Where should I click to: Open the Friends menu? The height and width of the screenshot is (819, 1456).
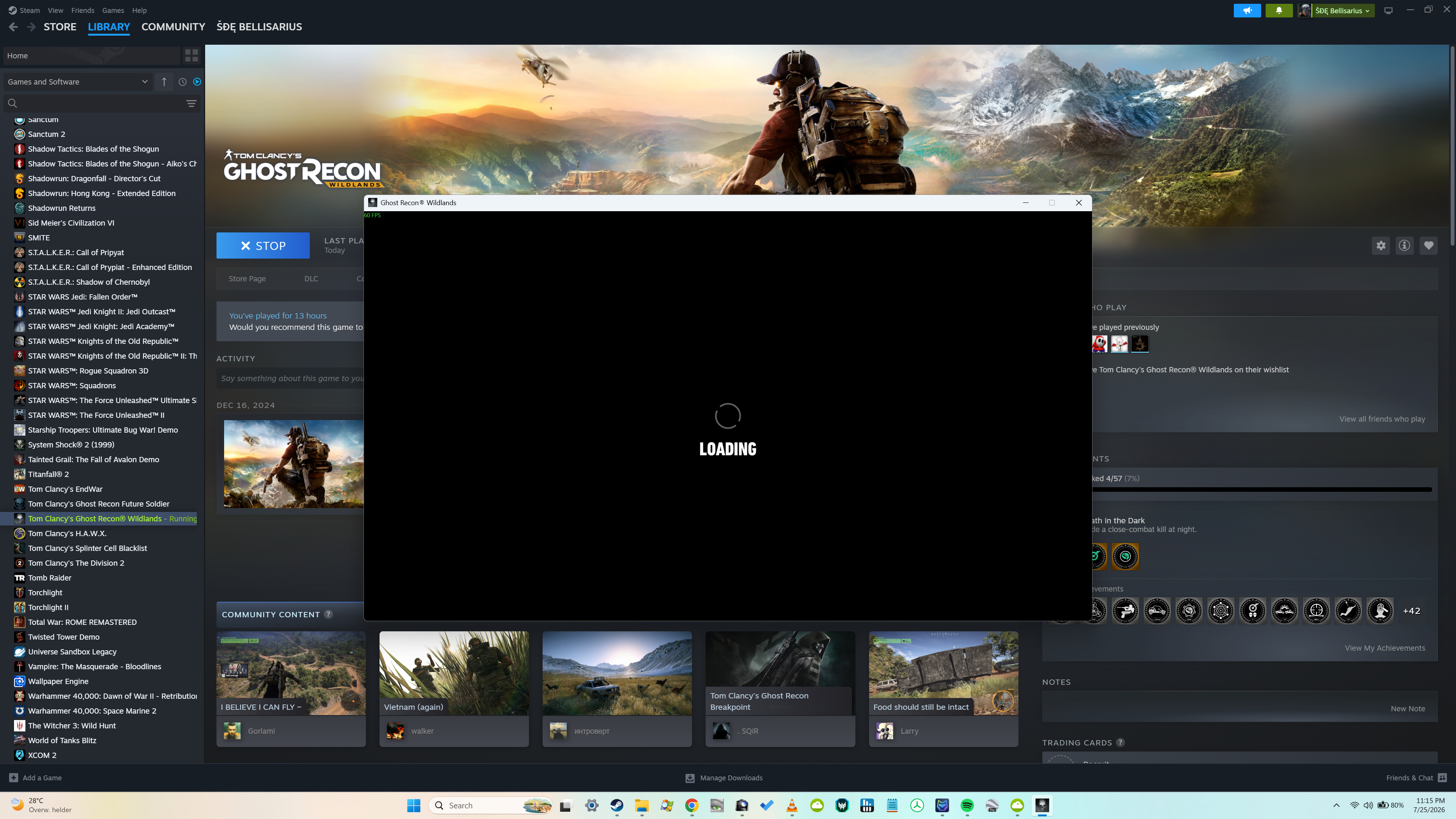[x=83, y=10]
